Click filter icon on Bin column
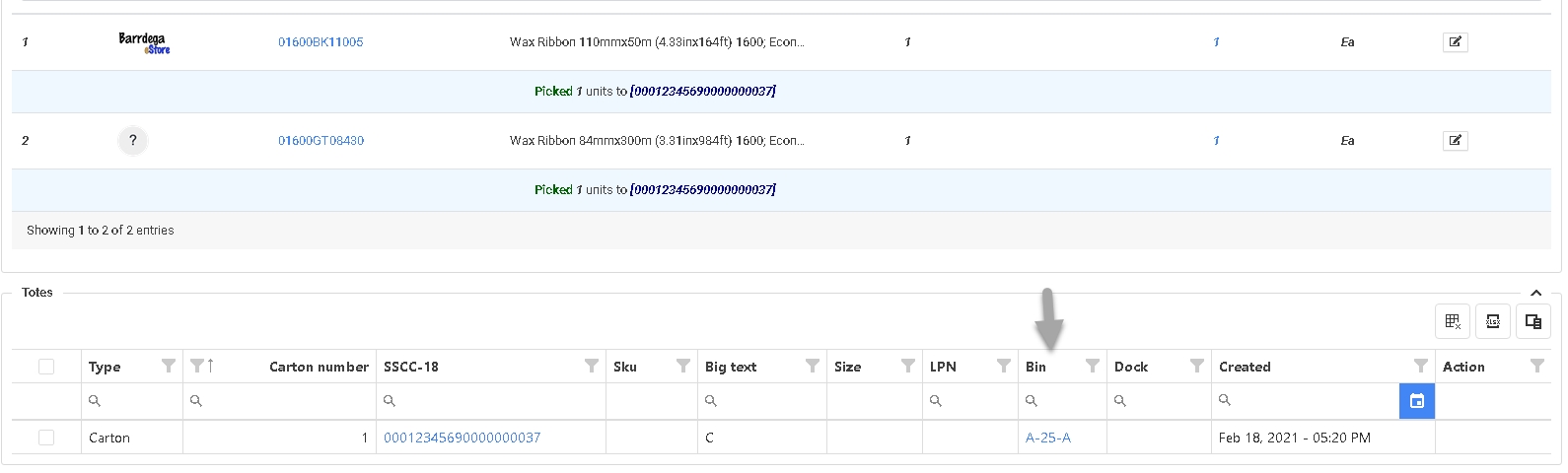1568x473 pixels. point(1092,367)
